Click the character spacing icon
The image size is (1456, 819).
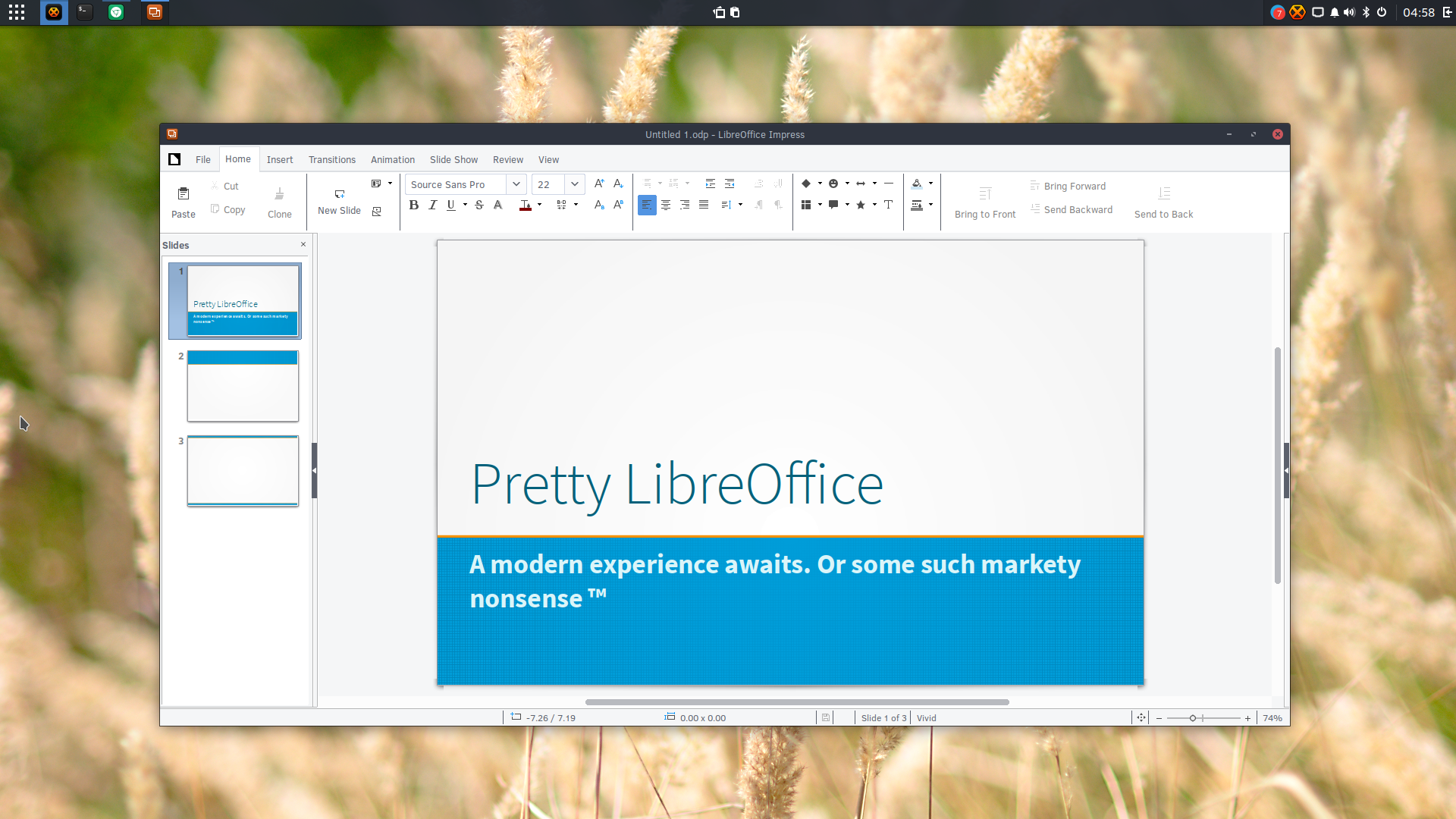click(x=561, y=205)
